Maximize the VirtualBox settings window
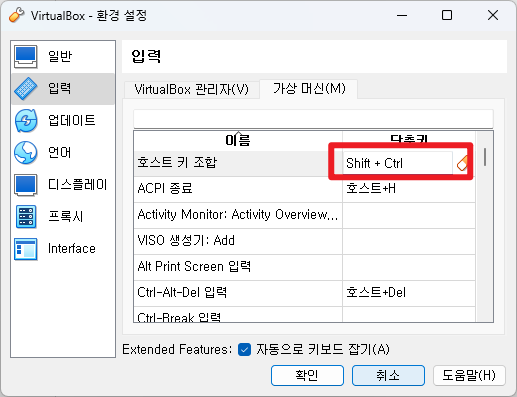This screenshot has height=397, width=517. [x=447, y=15]
